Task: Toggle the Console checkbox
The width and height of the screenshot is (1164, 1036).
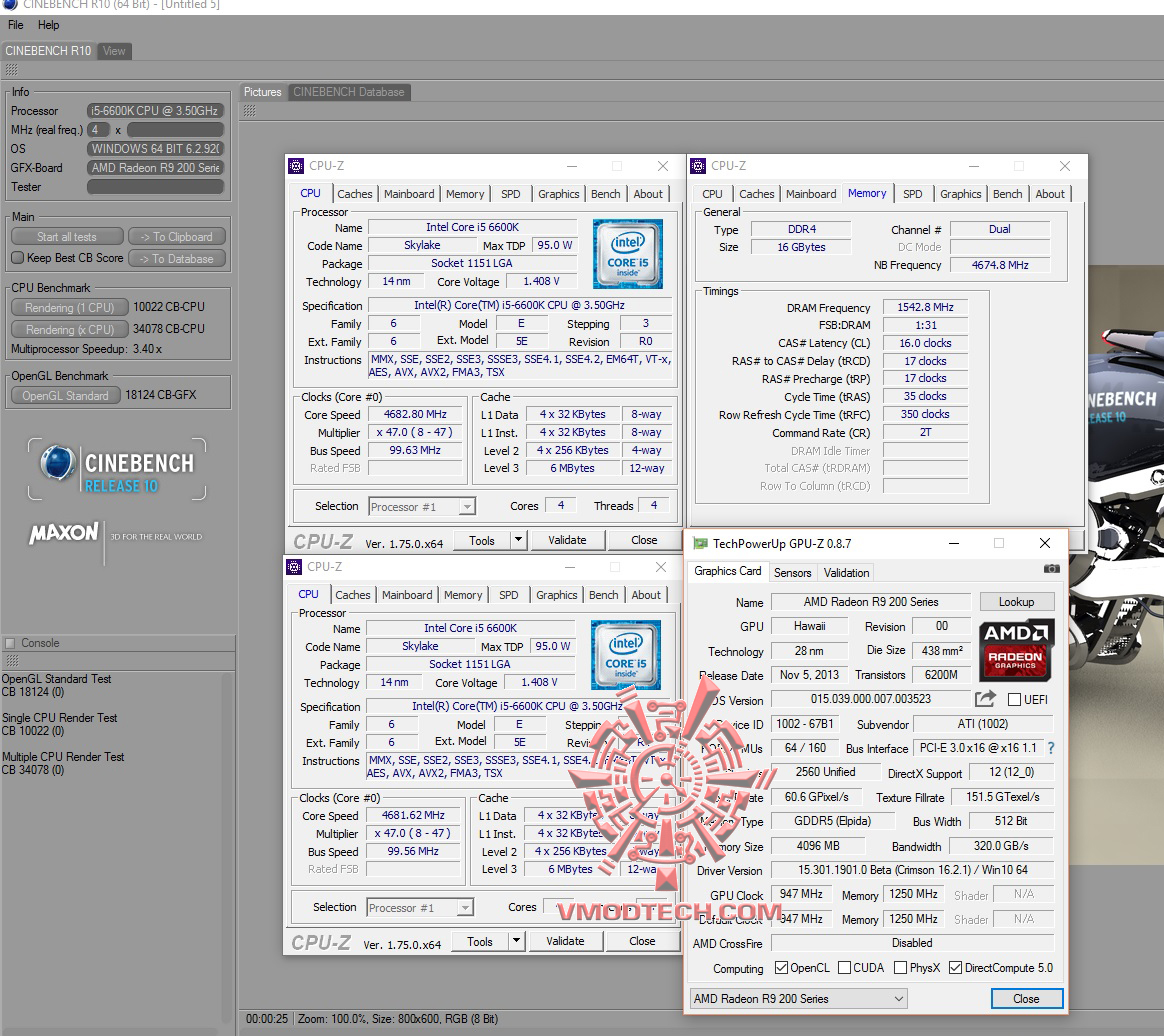Action: 10,643
